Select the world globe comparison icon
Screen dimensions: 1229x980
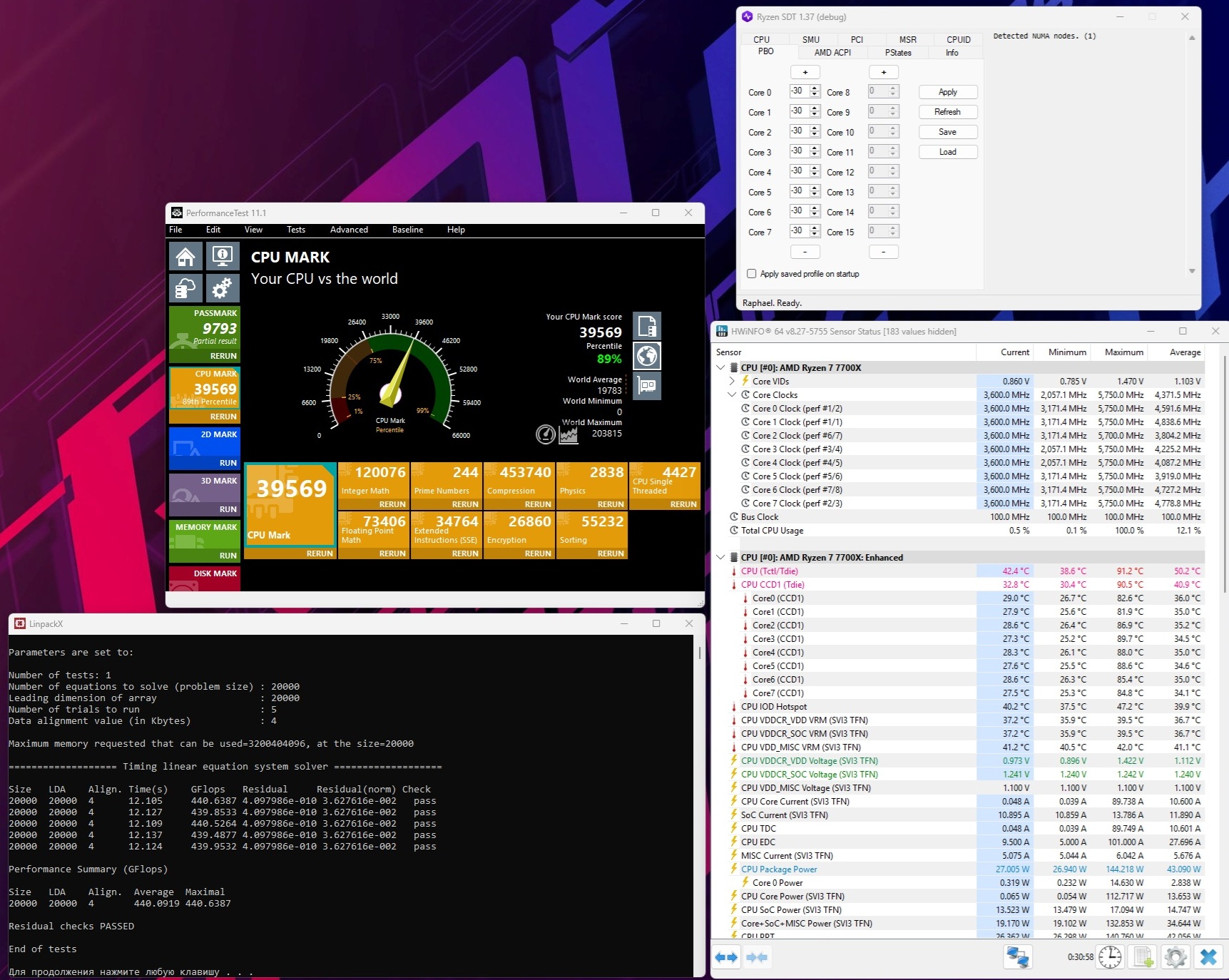pyautogui.click(x=647, y=356)
